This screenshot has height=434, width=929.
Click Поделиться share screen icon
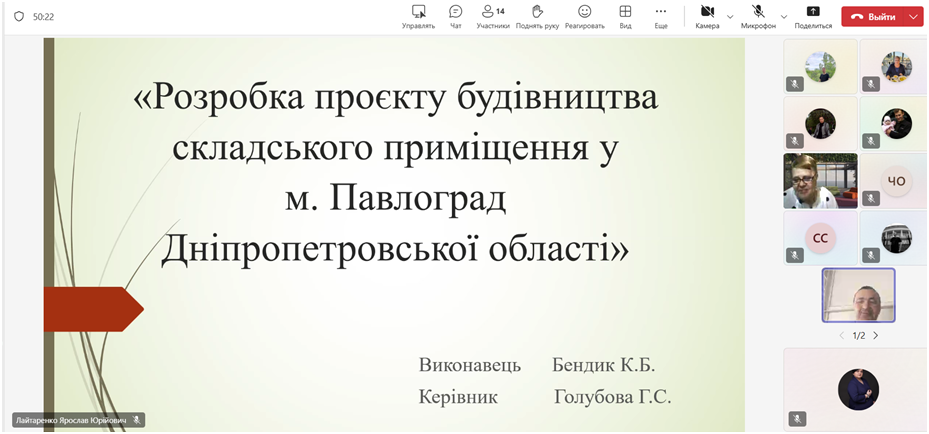click(x=813, y=16)
